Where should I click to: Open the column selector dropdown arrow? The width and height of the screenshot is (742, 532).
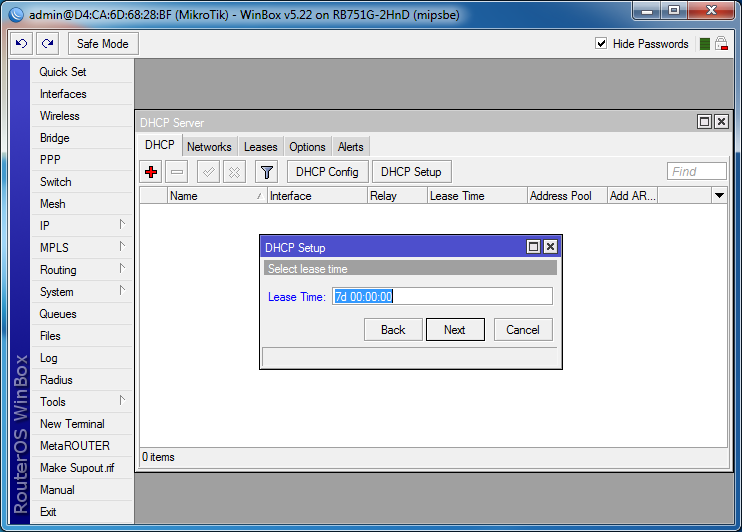tap(719, 195)
